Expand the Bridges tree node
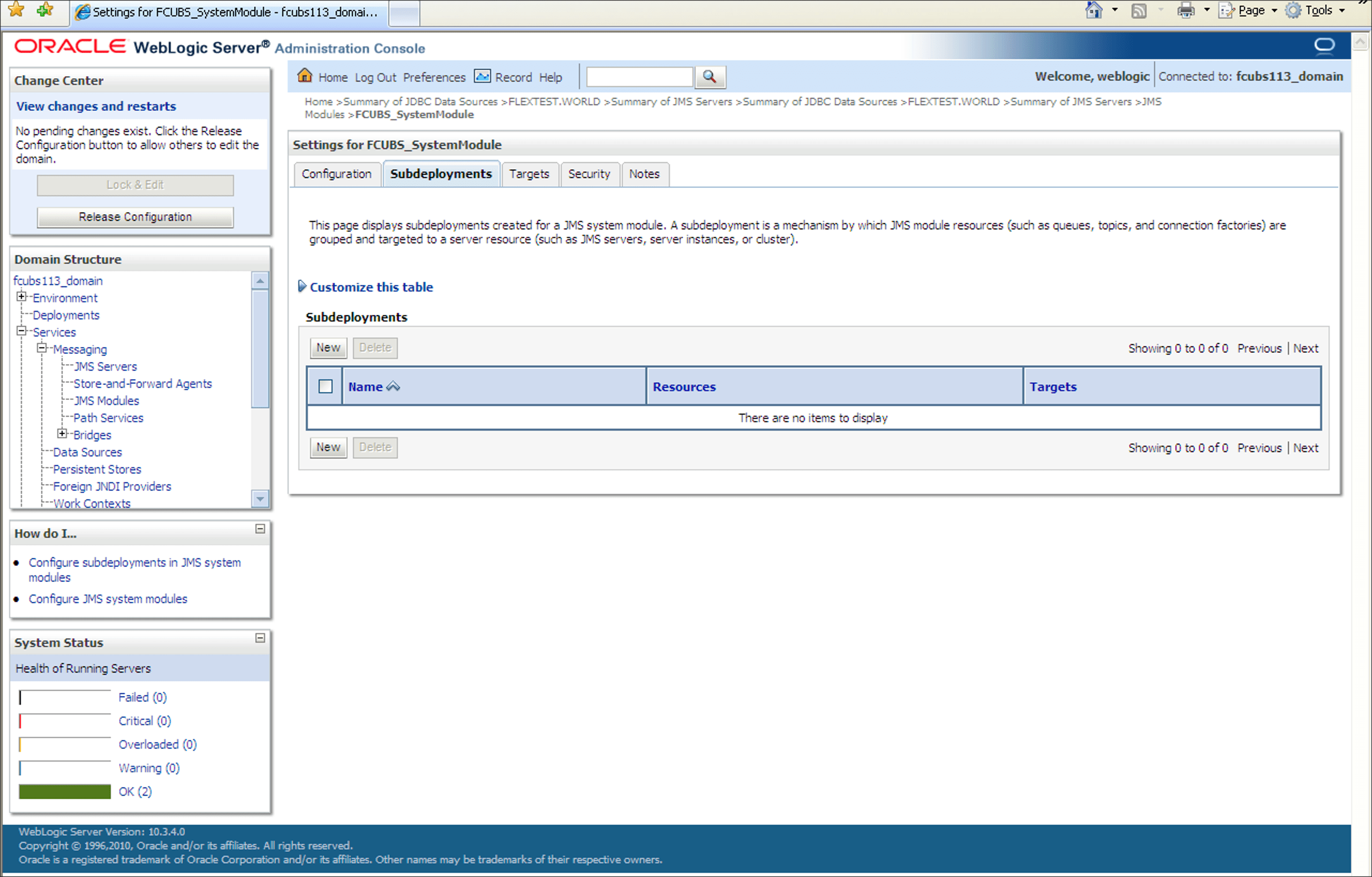The width and height of the screenshot is (1372, 877). [62, 434]
